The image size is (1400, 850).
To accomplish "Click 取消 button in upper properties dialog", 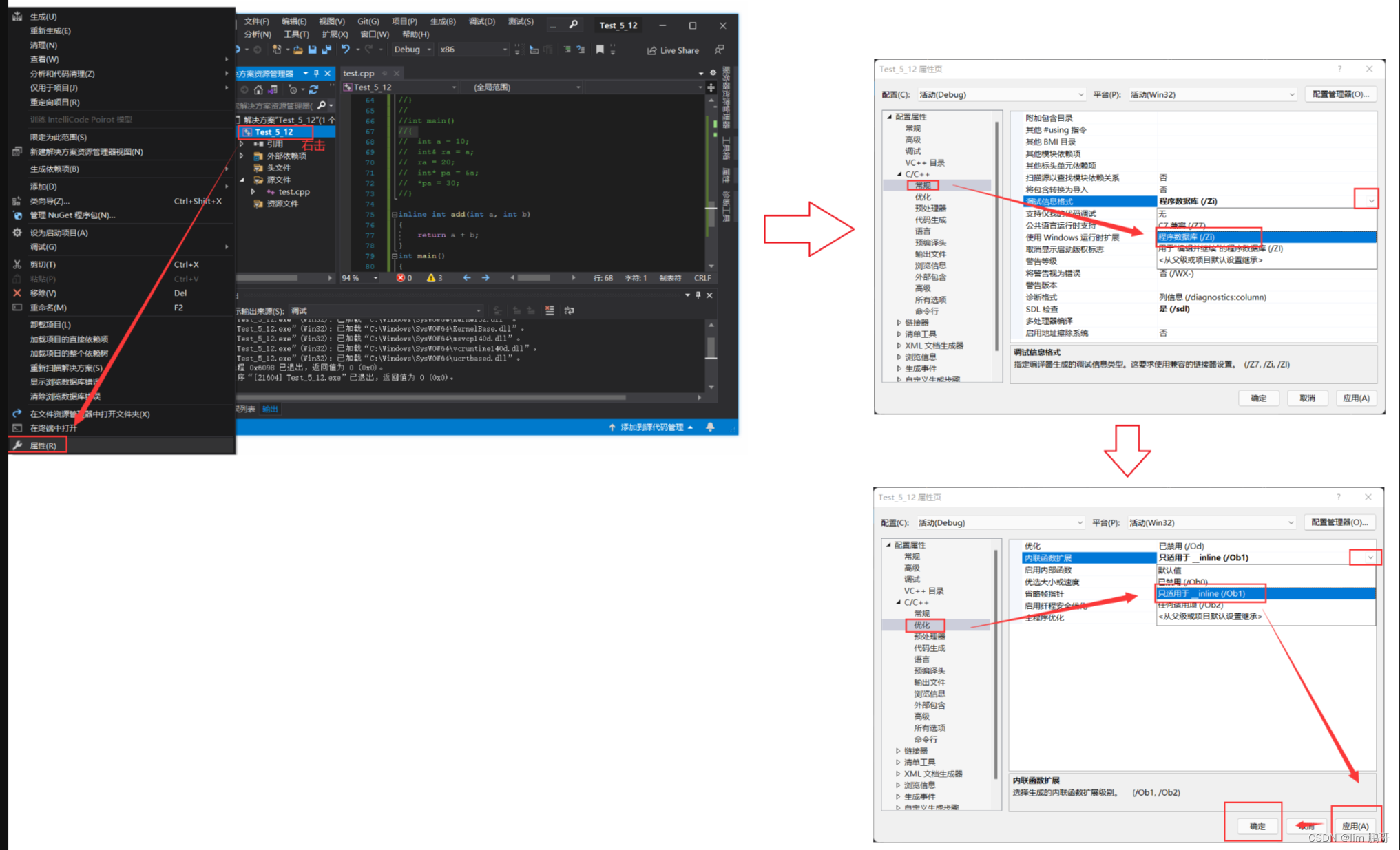I will [1307, 398].
